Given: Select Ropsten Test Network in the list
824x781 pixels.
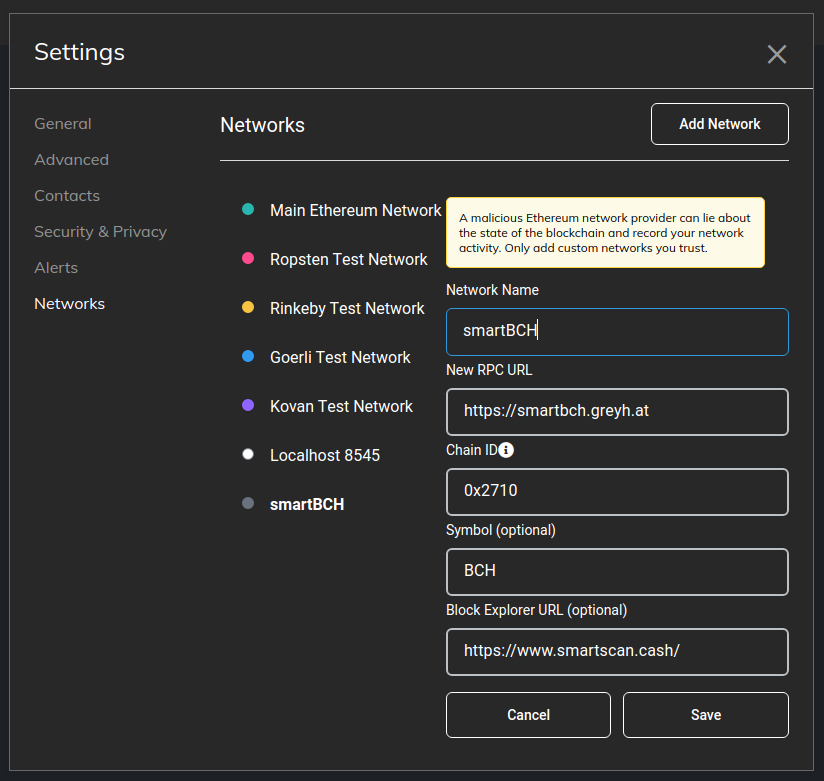Looking at the screenshot, I should click(349, 259).
